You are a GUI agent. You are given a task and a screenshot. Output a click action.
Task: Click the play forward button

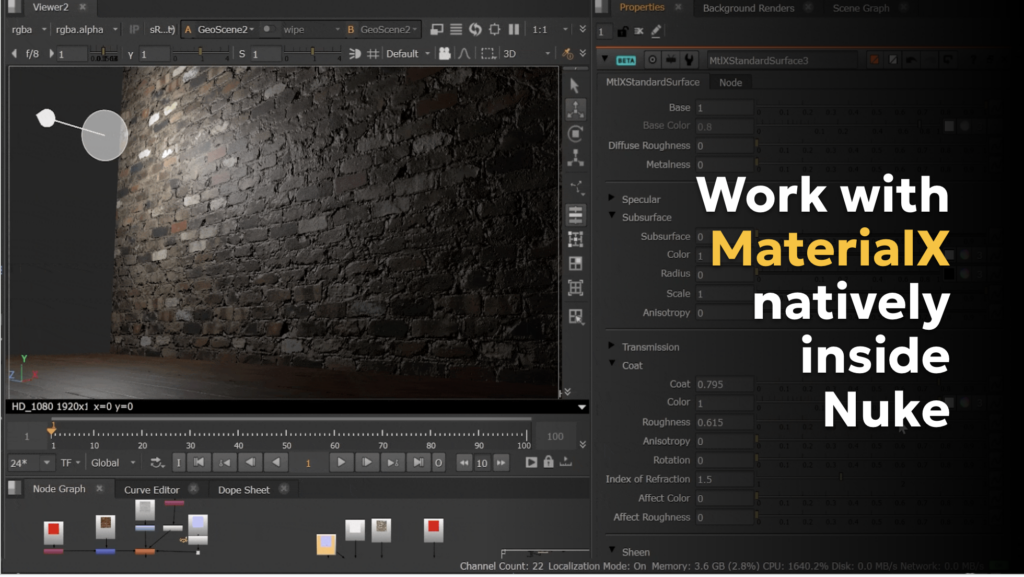point(342,462)
